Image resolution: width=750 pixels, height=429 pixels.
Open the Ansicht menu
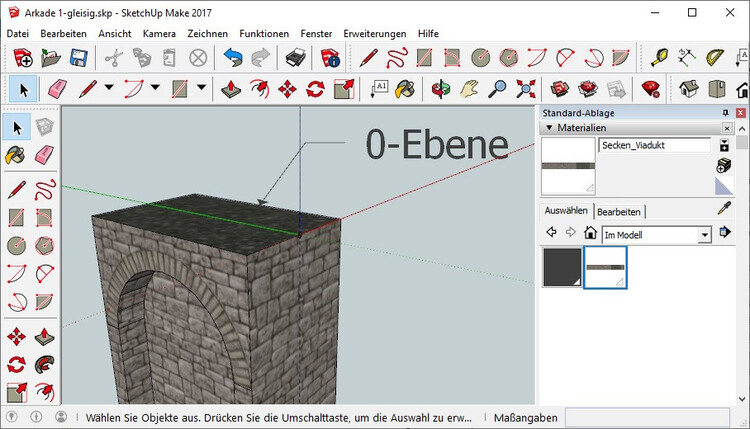(x=115, y=33)
